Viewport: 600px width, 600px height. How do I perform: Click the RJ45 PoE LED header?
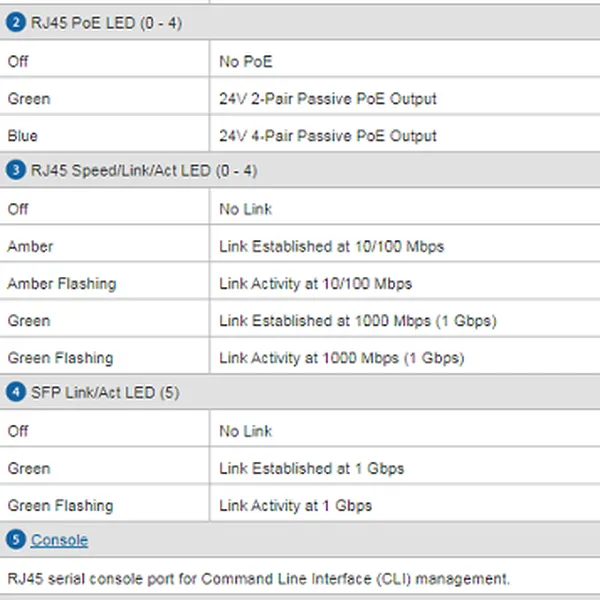tap(93, 22)
